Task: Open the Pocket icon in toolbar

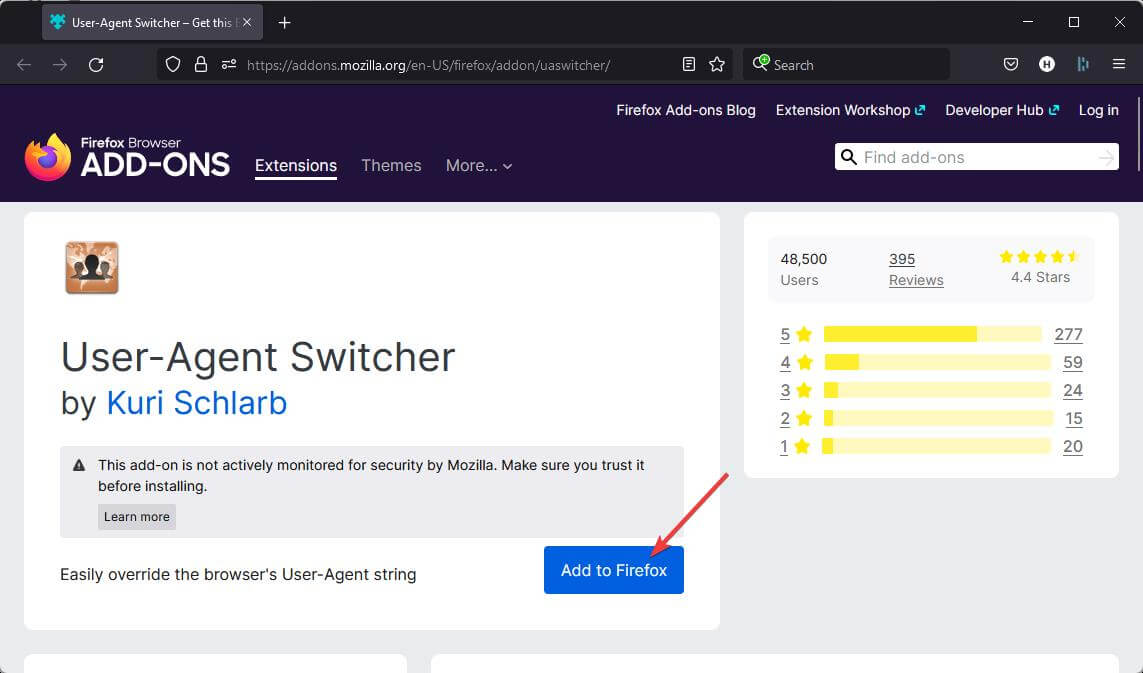Action: pyautogui.click(x=1010, y=65)
